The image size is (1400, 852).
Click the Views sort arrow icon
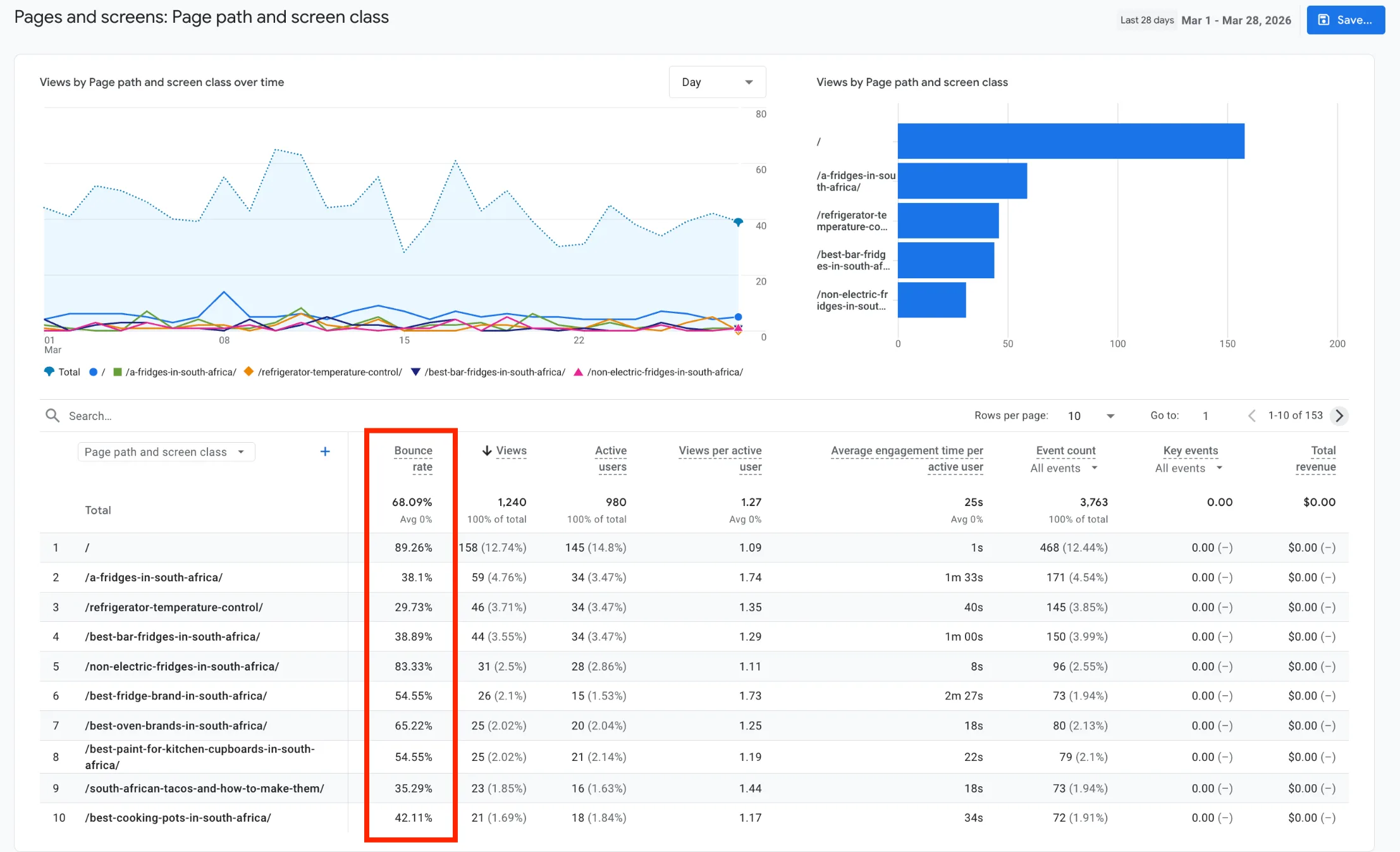coord(487,450)
